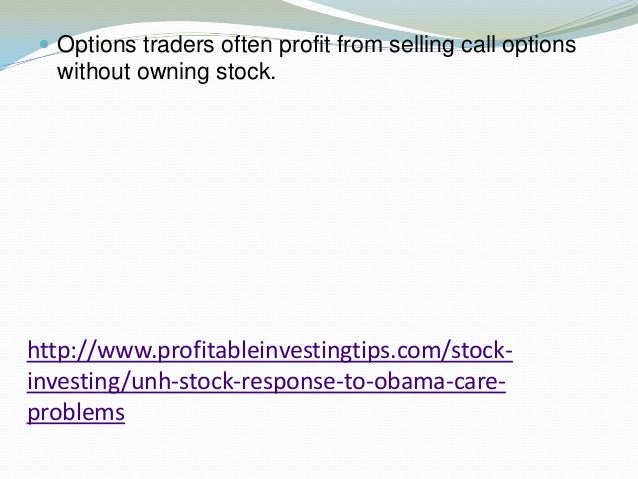This screenshot has height=479, width=638.
Task: Click the word 'stock.' ending the bullet
Action: pyautogui.click(x=246, y=72)
